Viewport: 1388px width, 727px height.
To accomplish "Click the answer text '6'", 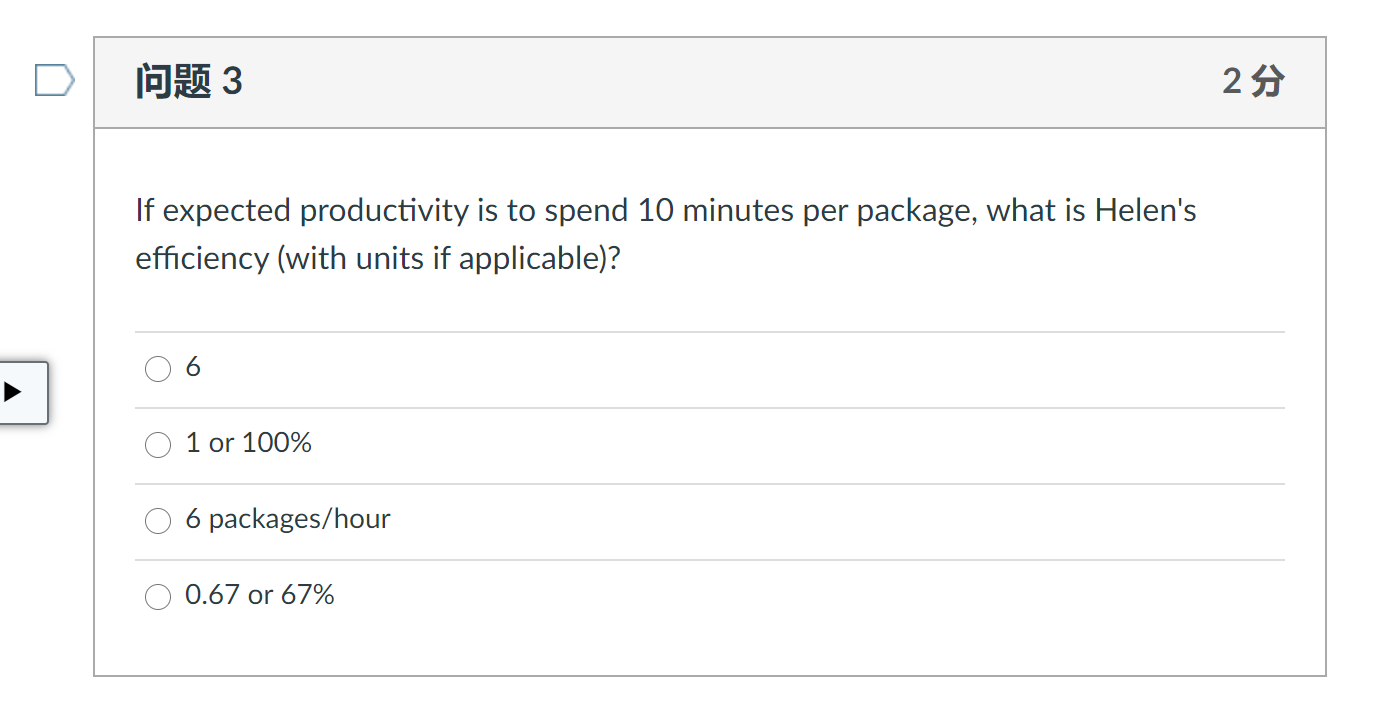I will click(x=194, y=366).
